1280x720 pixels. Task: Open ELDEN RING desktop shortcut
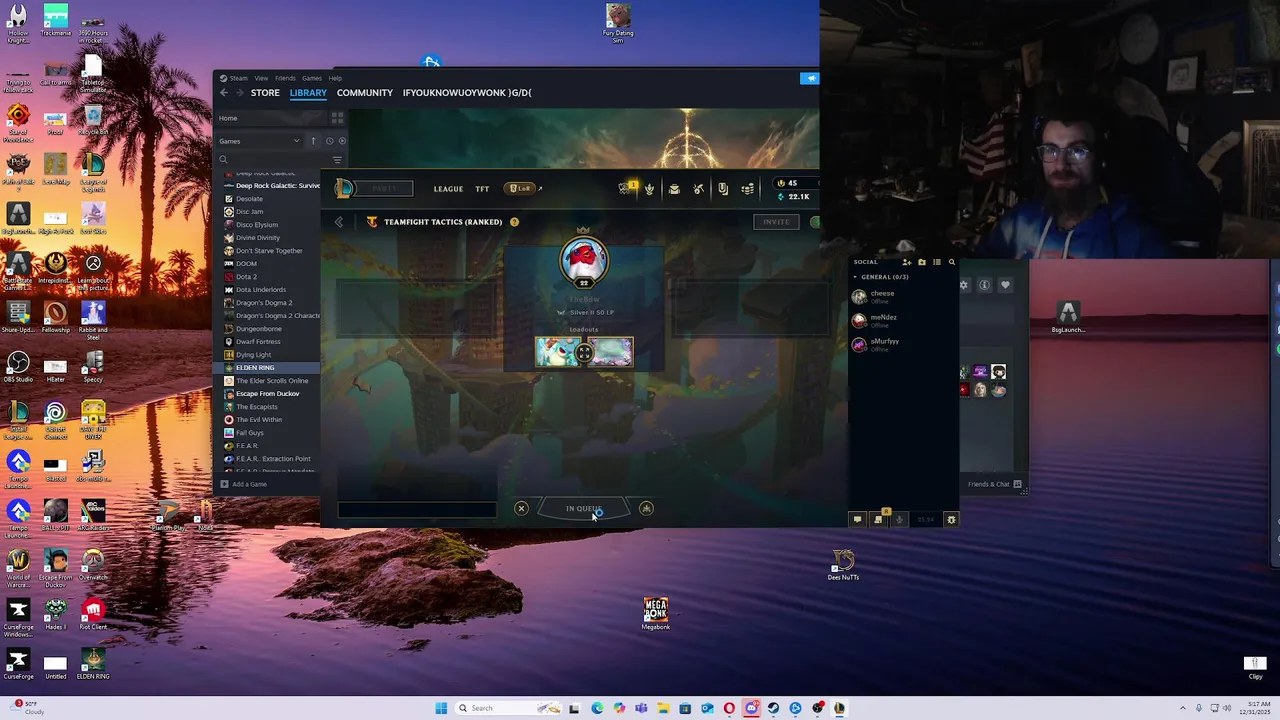point(93,665)
